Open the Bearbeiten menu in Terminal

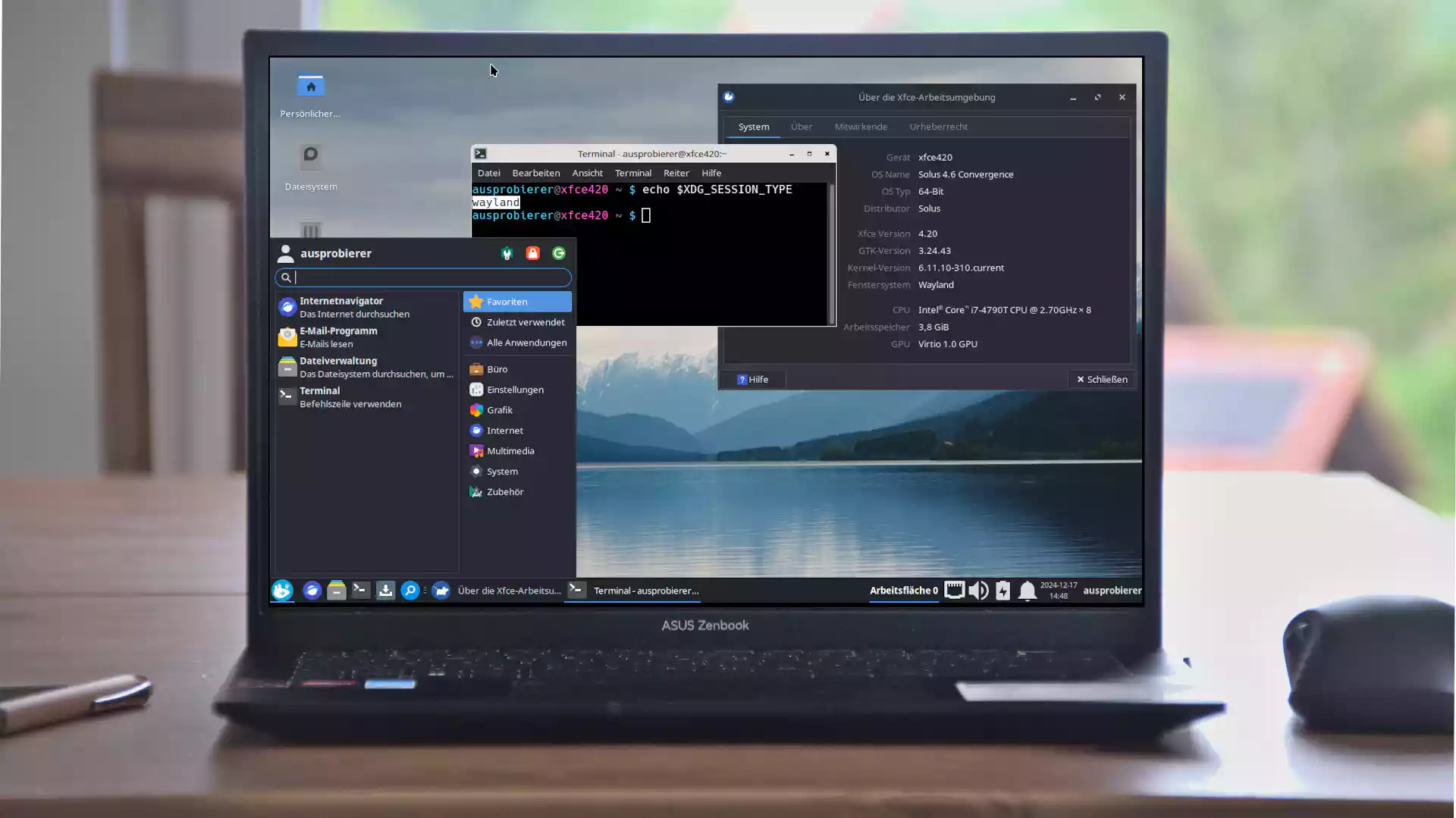(x=535, y=173)
